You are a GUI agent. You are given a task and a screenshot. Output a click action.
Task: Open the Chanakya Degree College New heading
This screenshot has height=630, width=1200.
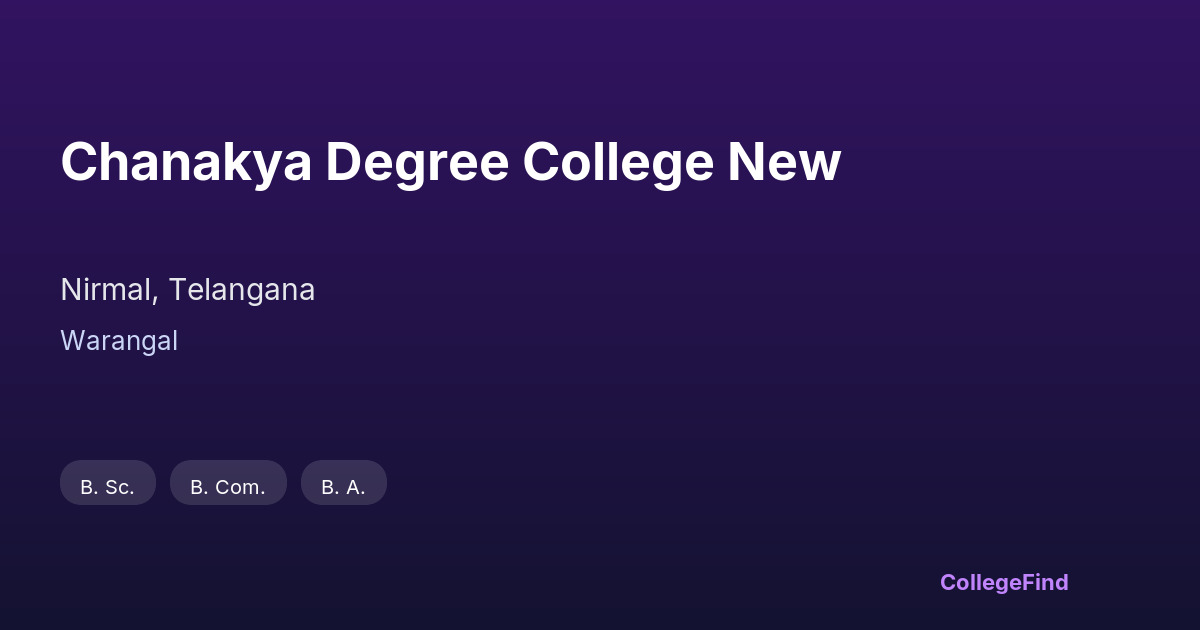click(450, 162)
